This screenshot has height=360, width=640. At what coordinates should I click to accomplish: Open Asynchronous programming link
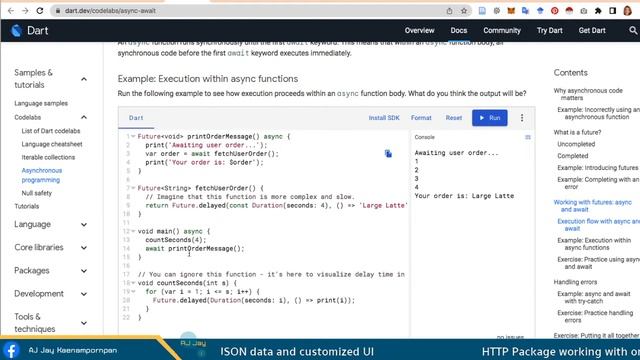pos(42,175)
